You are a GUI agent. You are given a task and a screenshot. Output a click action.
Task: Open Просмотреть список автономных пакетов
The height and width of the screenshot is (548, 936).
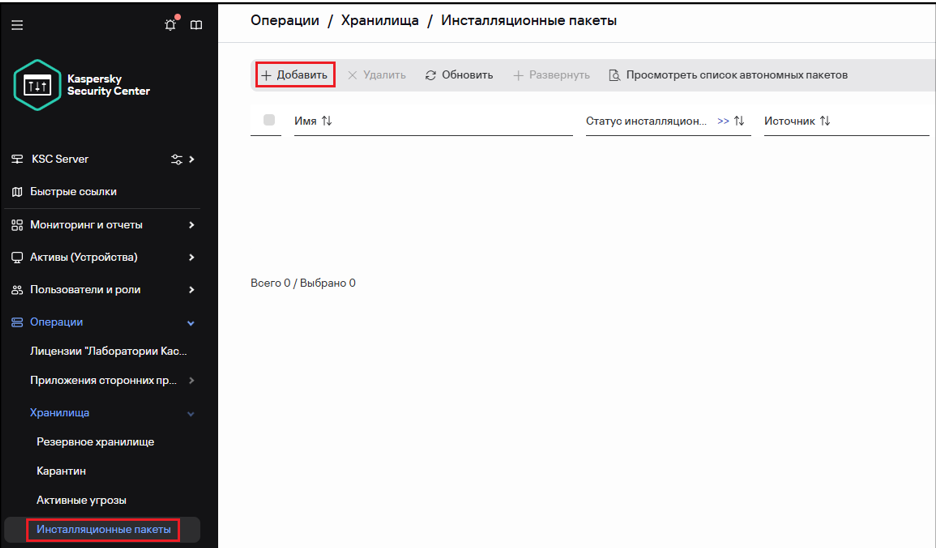728,75
